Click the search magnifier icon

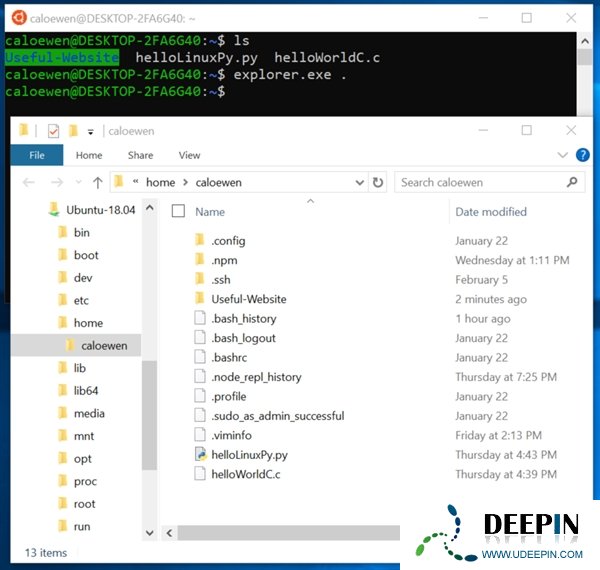(572, 182)
